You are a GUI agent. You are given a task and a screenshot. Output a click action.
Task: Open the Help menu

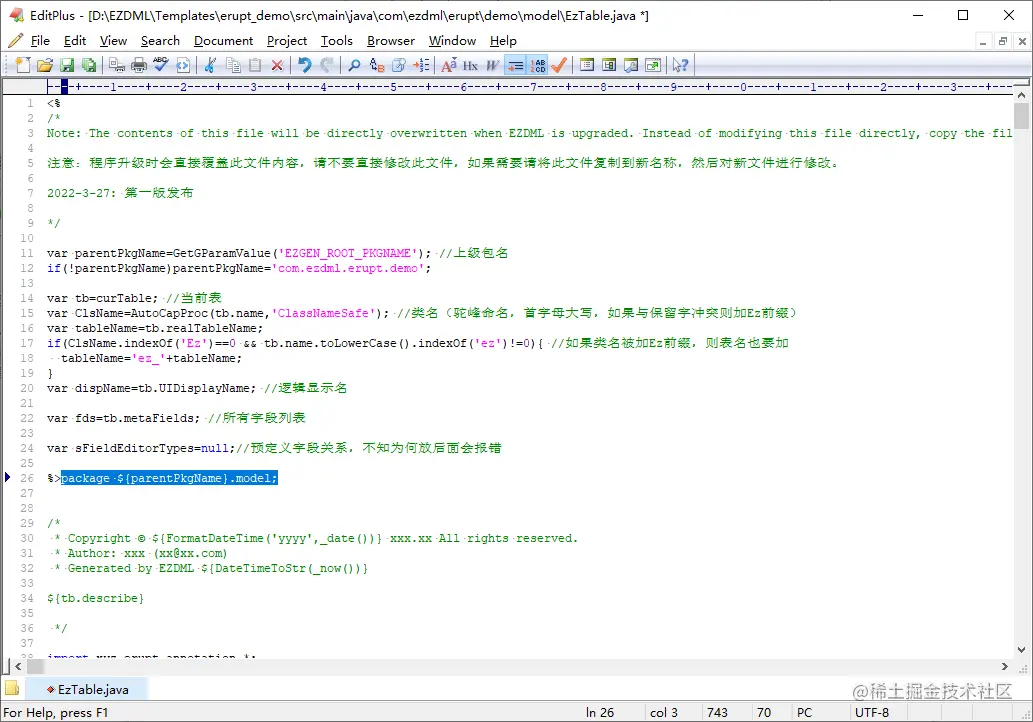[x=503, y=41]
